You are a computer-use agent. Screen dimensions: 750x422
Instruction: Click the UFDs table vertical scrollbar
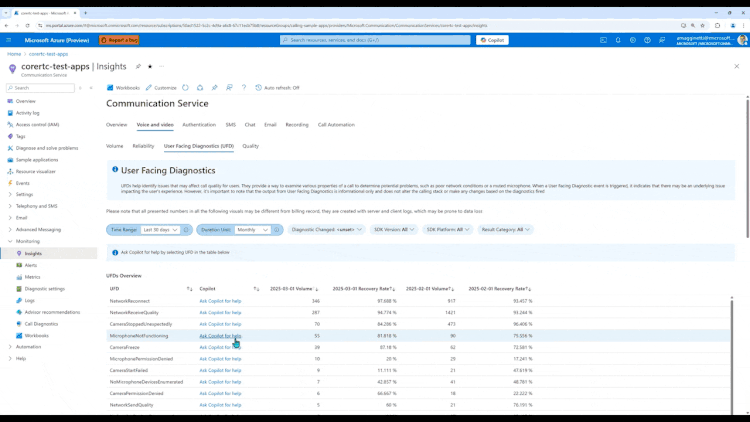pyautogui.click(x=731, y=355)
